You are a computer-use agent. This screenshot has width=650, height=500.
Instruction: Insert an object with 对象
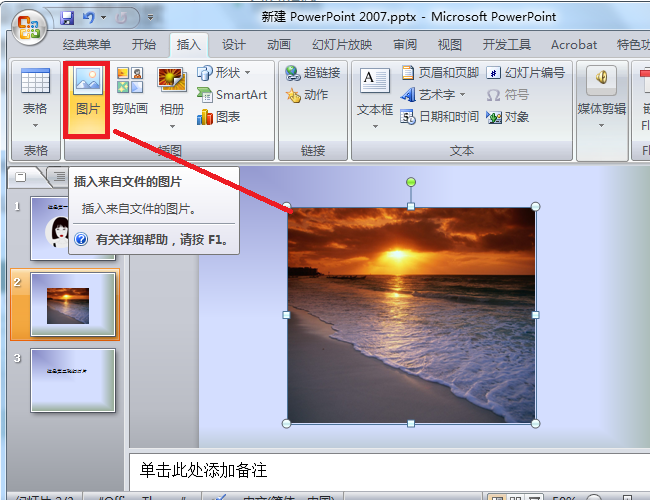tap(507, 117)
